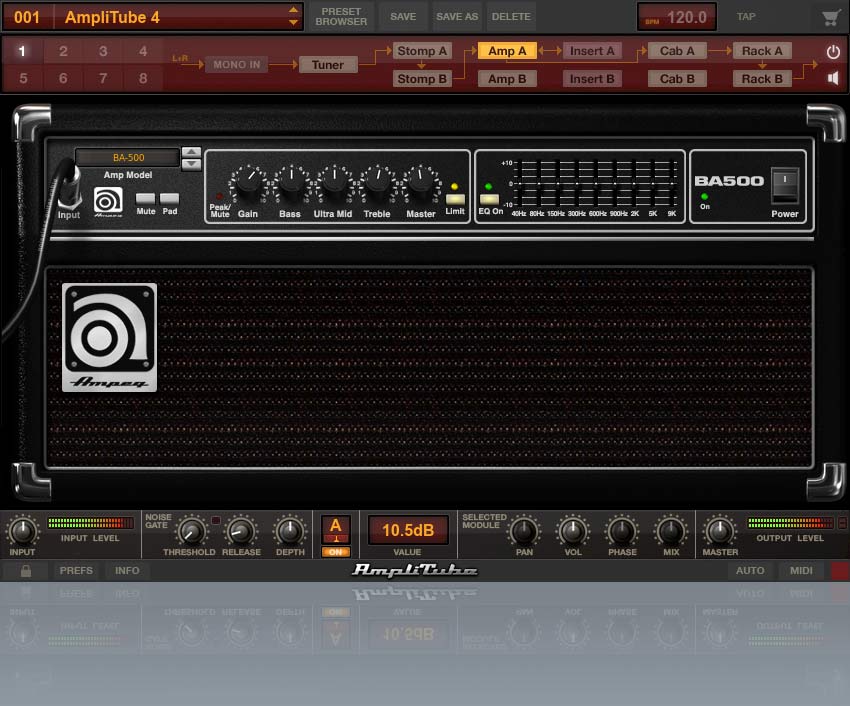Select the Cab B module

point(677,79)
